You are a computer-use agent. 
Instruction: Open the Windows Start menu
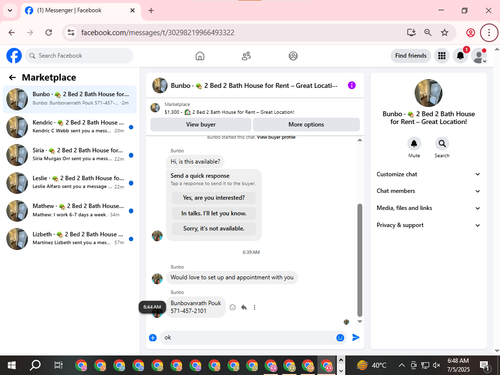pos(12,365)
